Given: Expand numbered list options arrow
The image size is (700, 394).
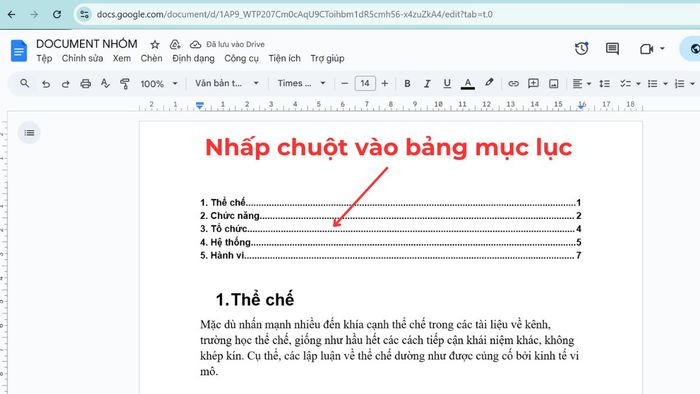Looking at the screenshot, I should coord(692,84).
